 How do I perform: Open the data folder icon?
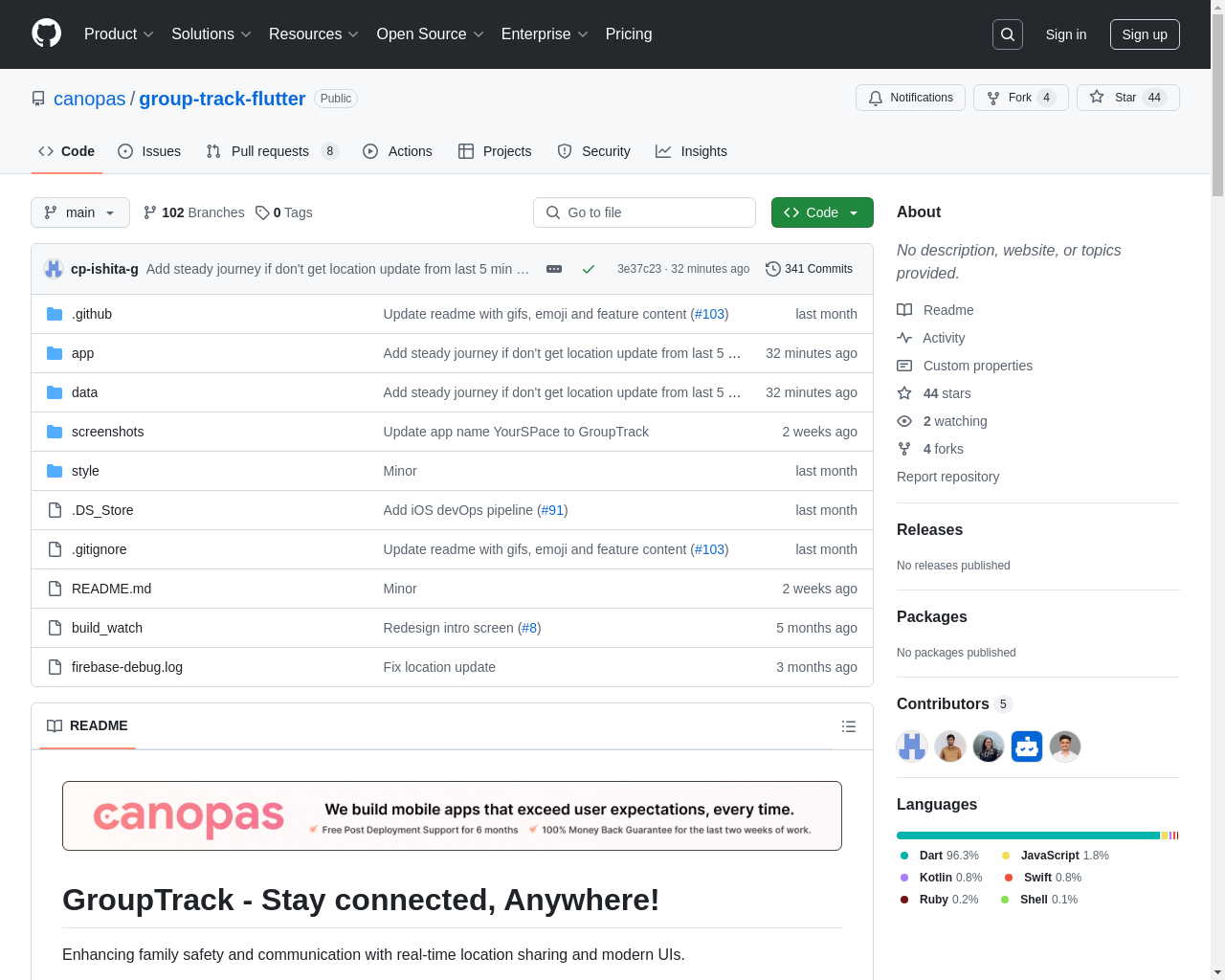(55, 392)
